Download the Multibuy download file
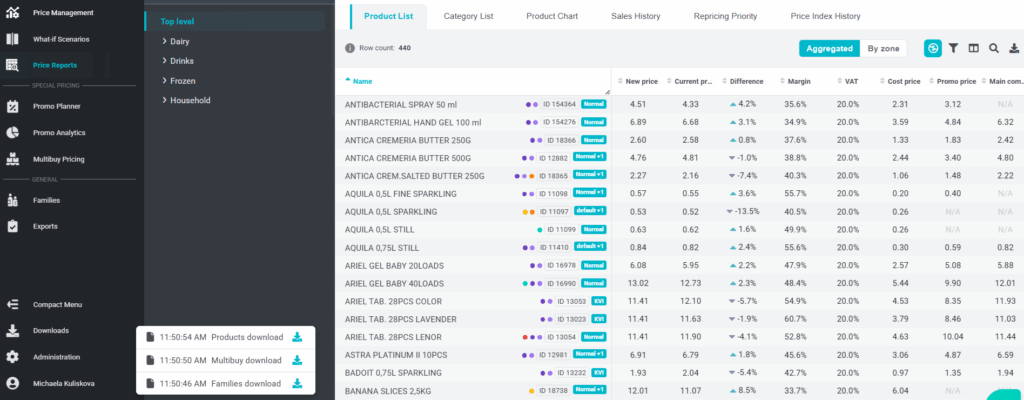The height and width of the screenshot is (400, 1024). [x=297, y=360]
